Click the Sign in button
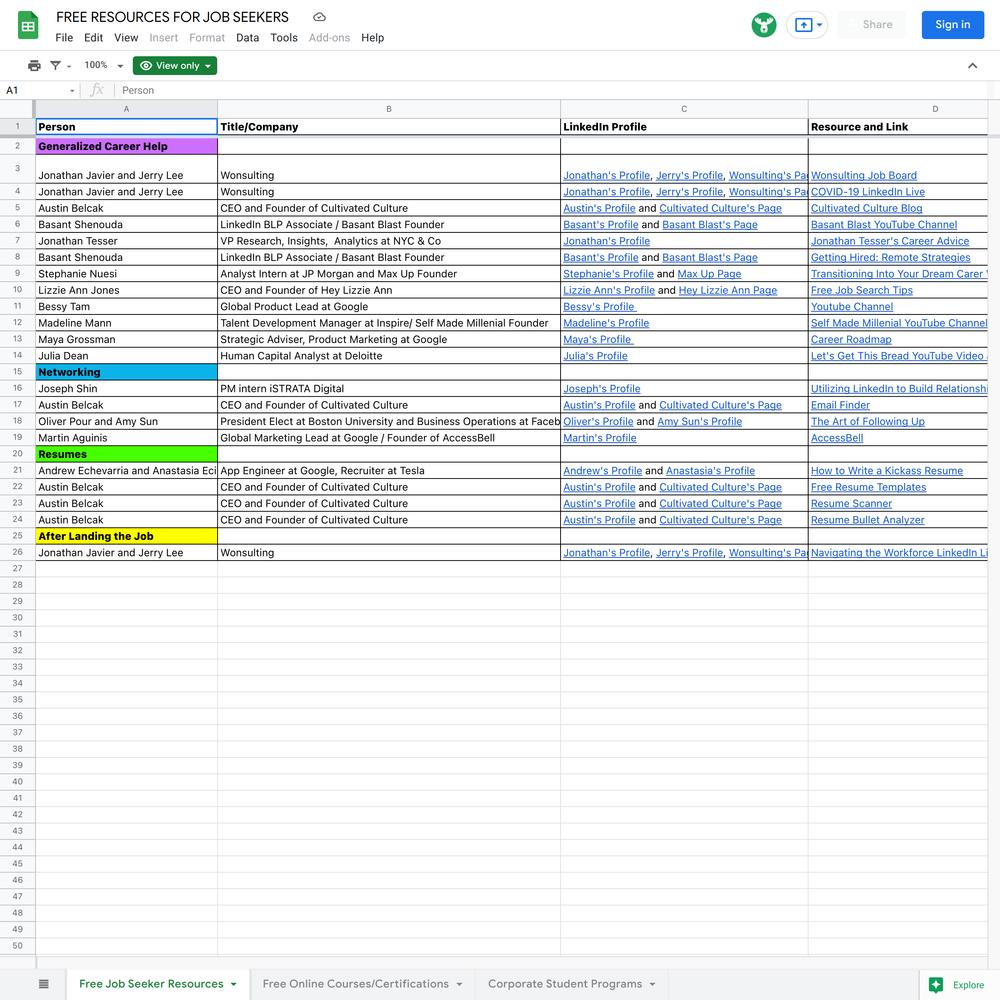Image resolution: width=1000 pixels, height=1000 pixels. 952,25
